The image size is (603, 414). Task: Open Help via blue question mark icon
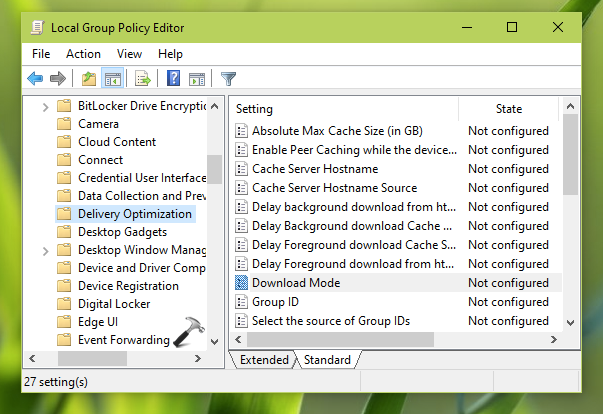coord(173,78)
